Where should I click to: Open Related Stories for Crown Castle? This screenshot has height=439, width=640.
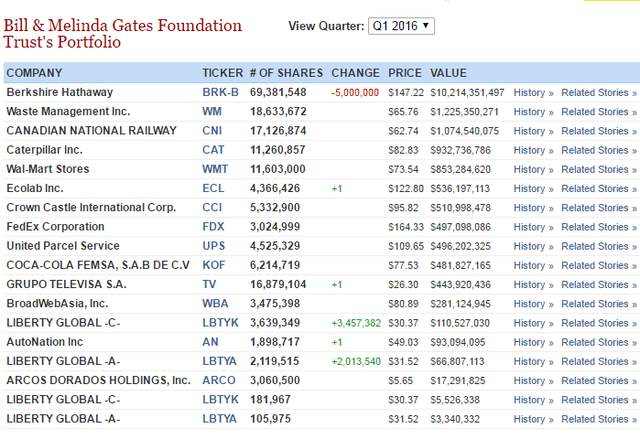click(599, 208)
